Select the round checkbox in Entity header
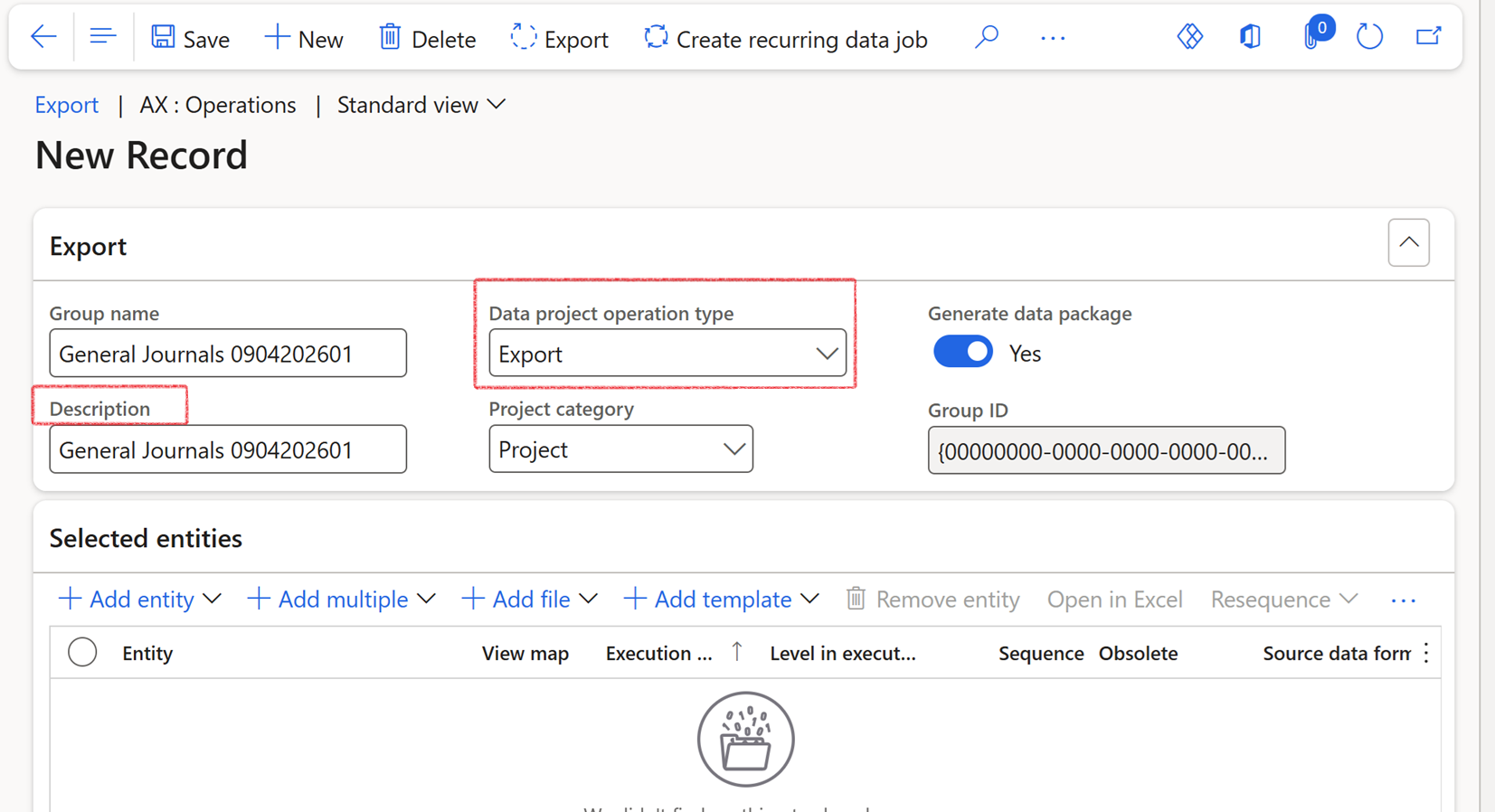 tap(82, 652)
